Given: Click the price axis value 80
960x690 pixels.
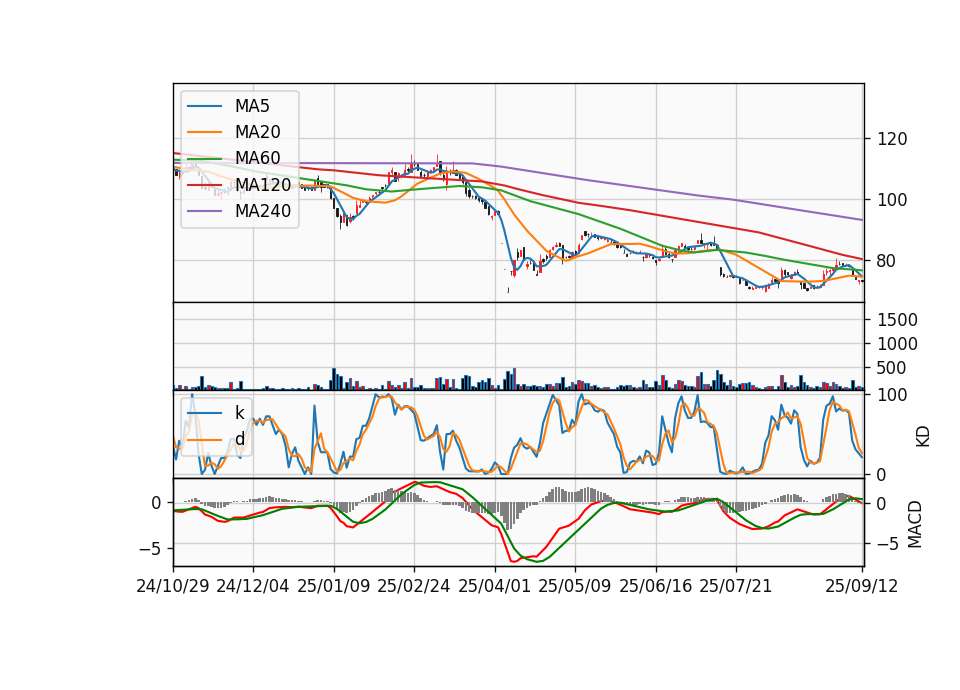Looking at the screenshot, I should 887,261.
